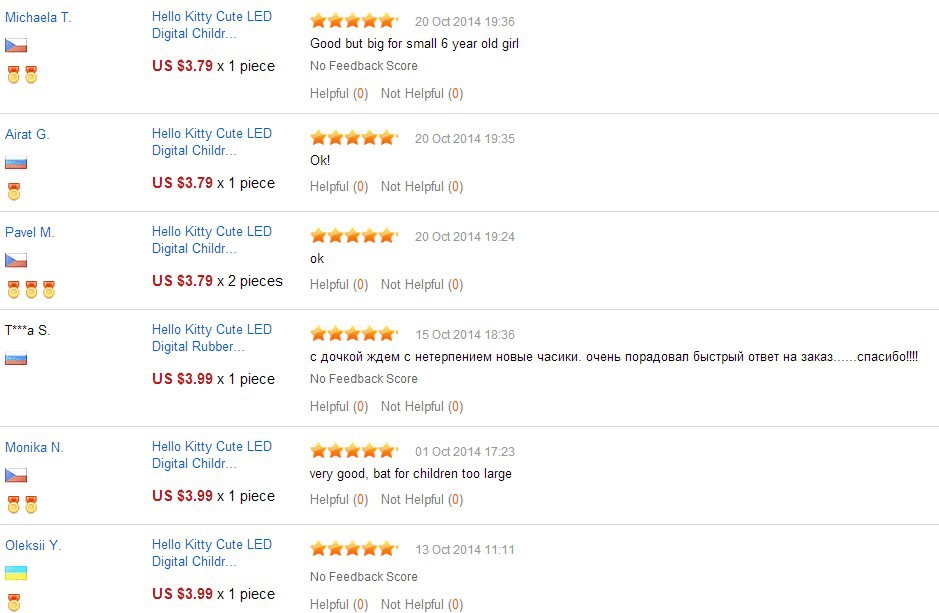
Task: Click the single medal under Airat G.
Action: (x=14, y=192)
